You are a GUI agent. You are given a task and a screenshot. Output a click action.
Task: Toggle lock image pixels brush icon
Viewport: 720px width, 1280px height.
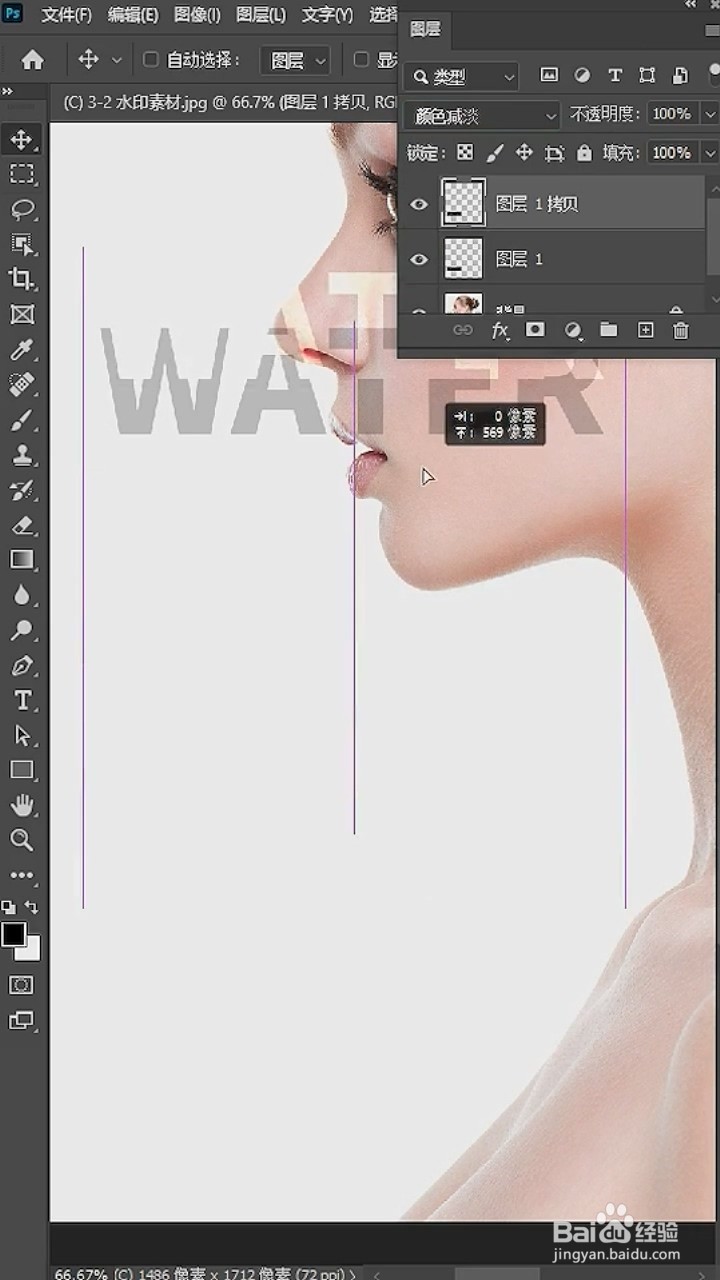tap(494, 153)
